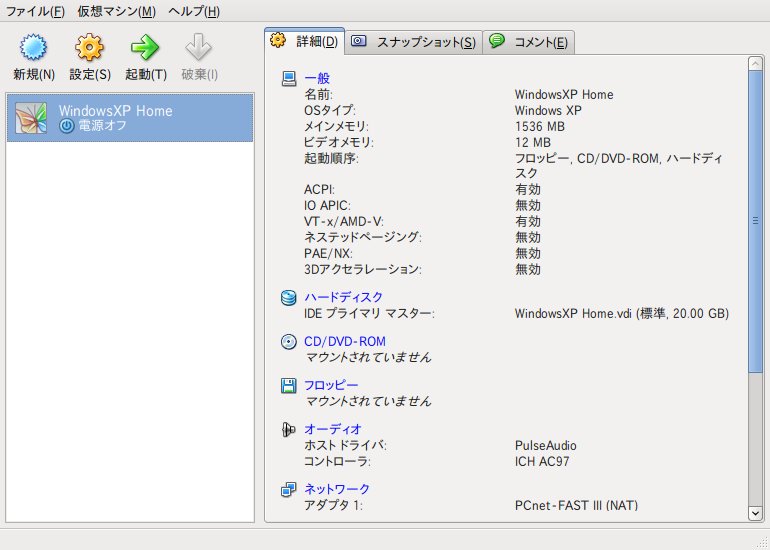Click the Windows XP OS type value
The height and width of the screenshot is (550, 770).
click(x=548, y=110)
